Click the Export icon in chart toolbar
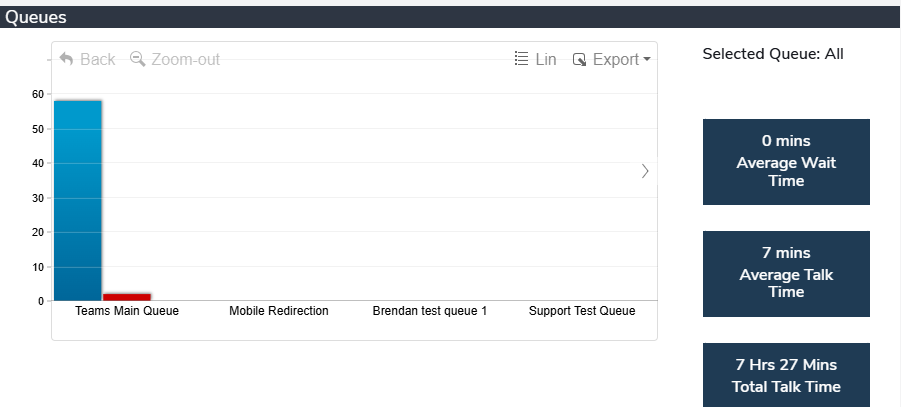This screenshot has height=407, width=901. tap(579, 60)
